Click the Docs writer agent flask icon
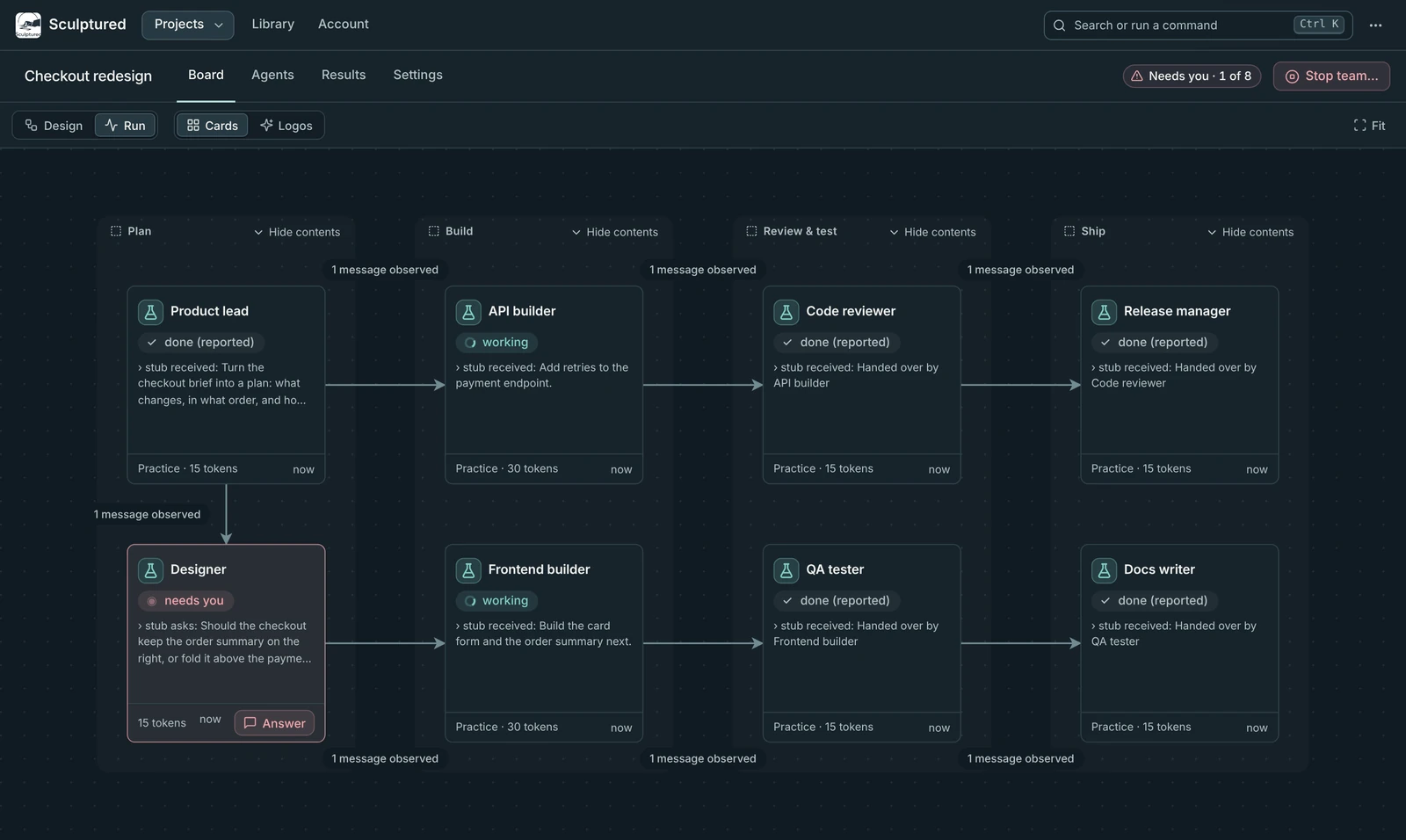This screenshot has width=1406, height=840. pos(1104,569)
